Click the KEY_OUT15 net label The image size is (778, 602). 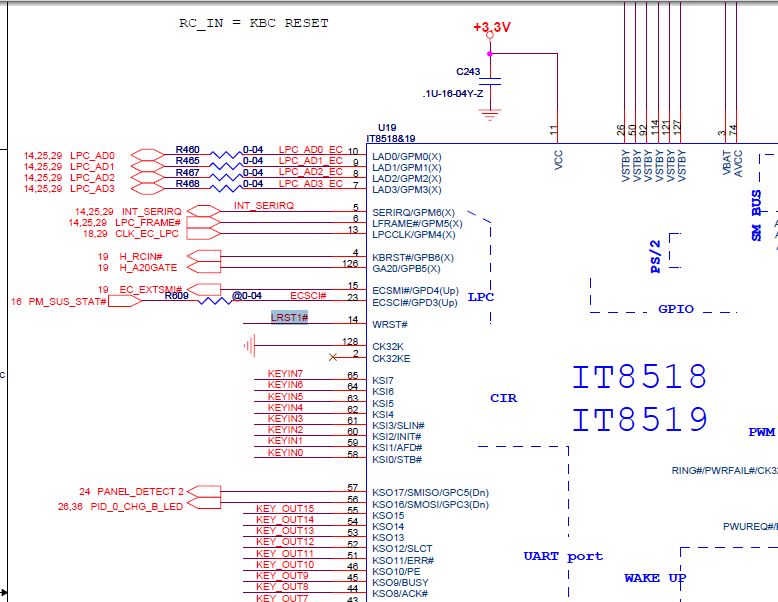[x=285, y=509]
